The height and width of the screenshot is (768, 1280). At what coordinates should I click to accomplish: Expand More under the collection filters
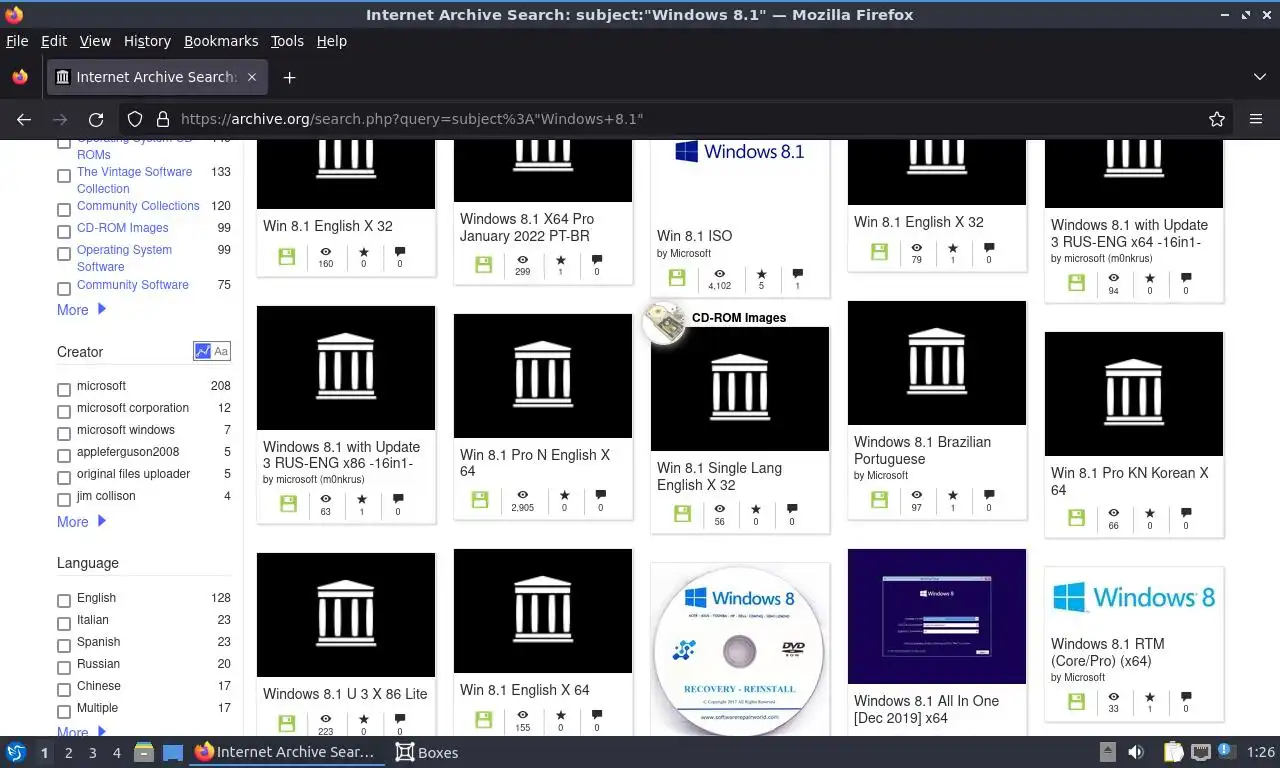click(81, 310)
